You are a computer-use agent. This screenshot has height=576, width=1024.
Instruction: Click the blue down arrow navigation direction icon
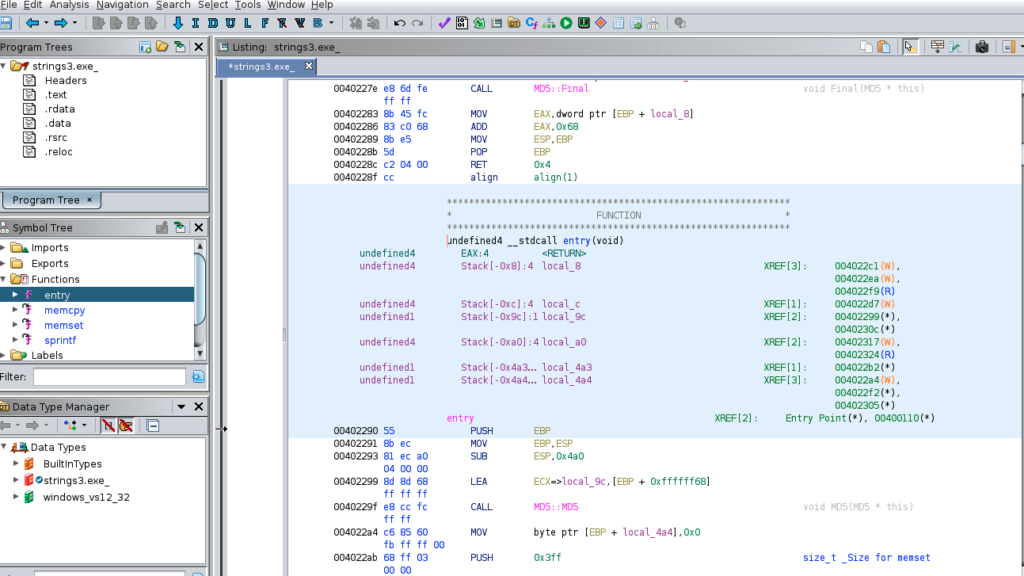[x=178, y=24]
